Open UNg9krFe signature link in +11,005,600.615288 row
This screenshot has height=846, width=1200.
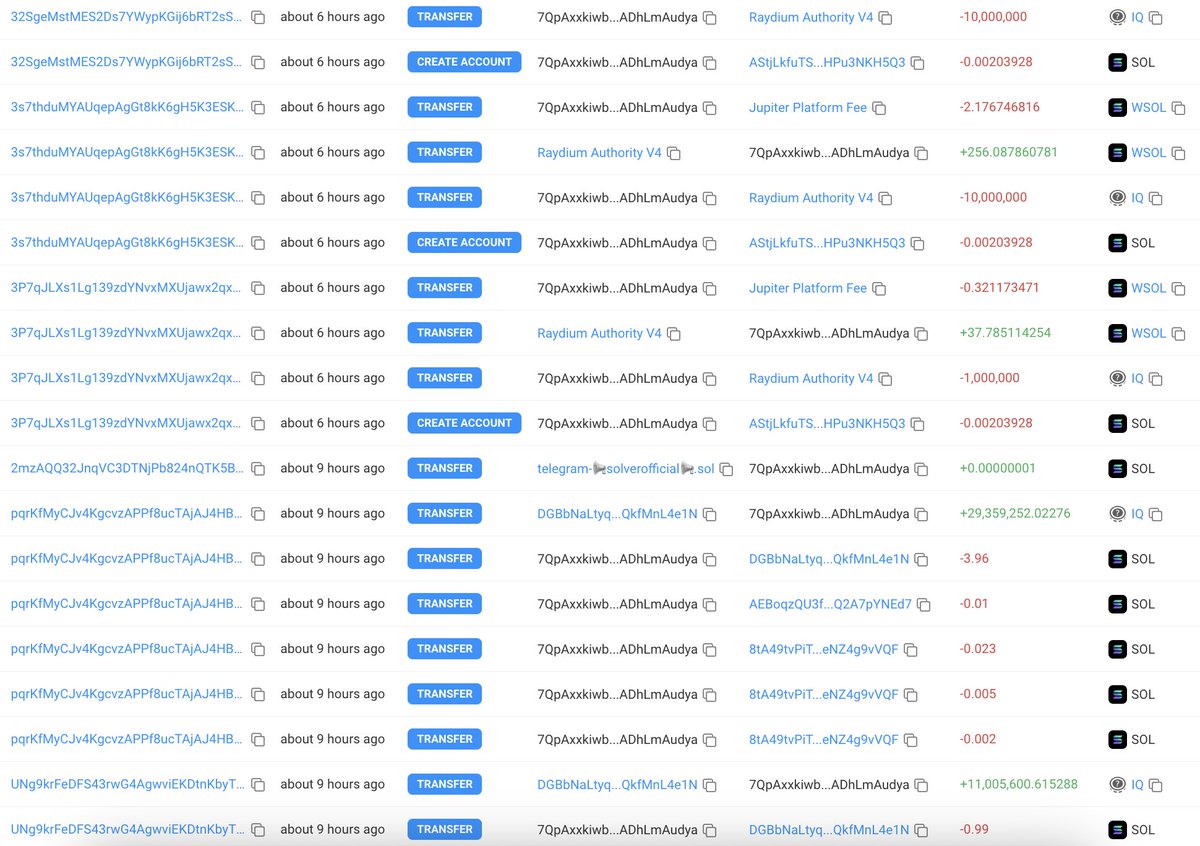(127, 784)
